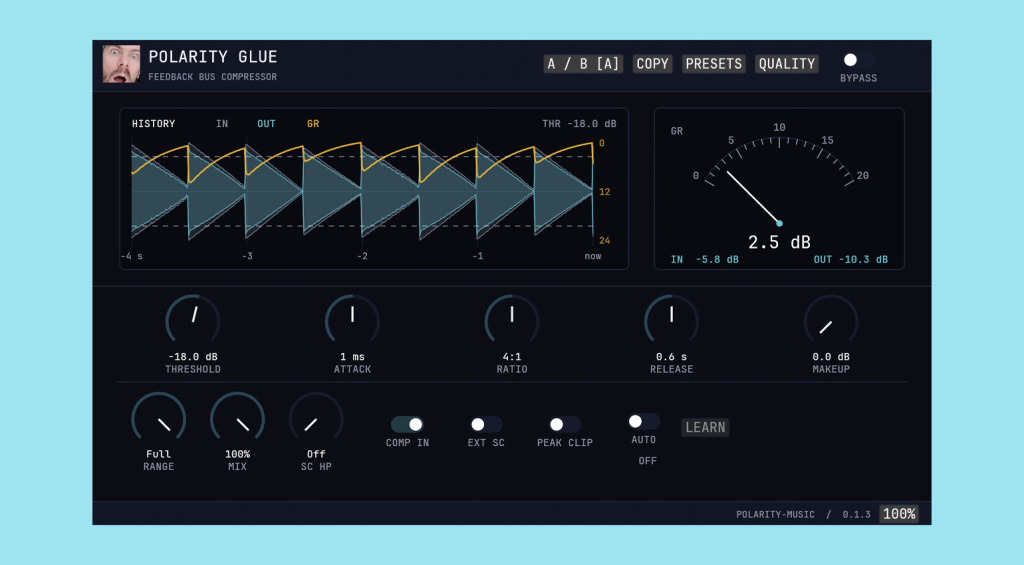
Task: Click the COPY button
Action: coord(652,64)
